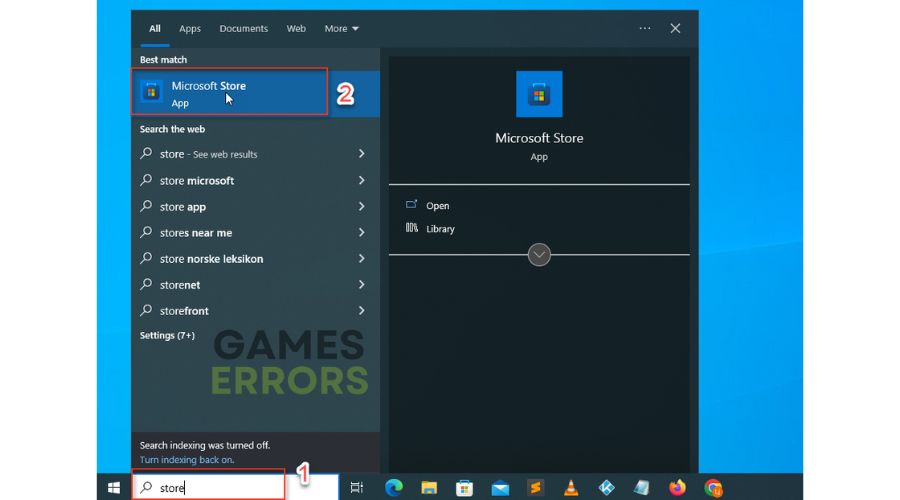This screenshot has height=500, width=900.
Task: Expand more actions with the circular chevron
Action: coord(539,254)
